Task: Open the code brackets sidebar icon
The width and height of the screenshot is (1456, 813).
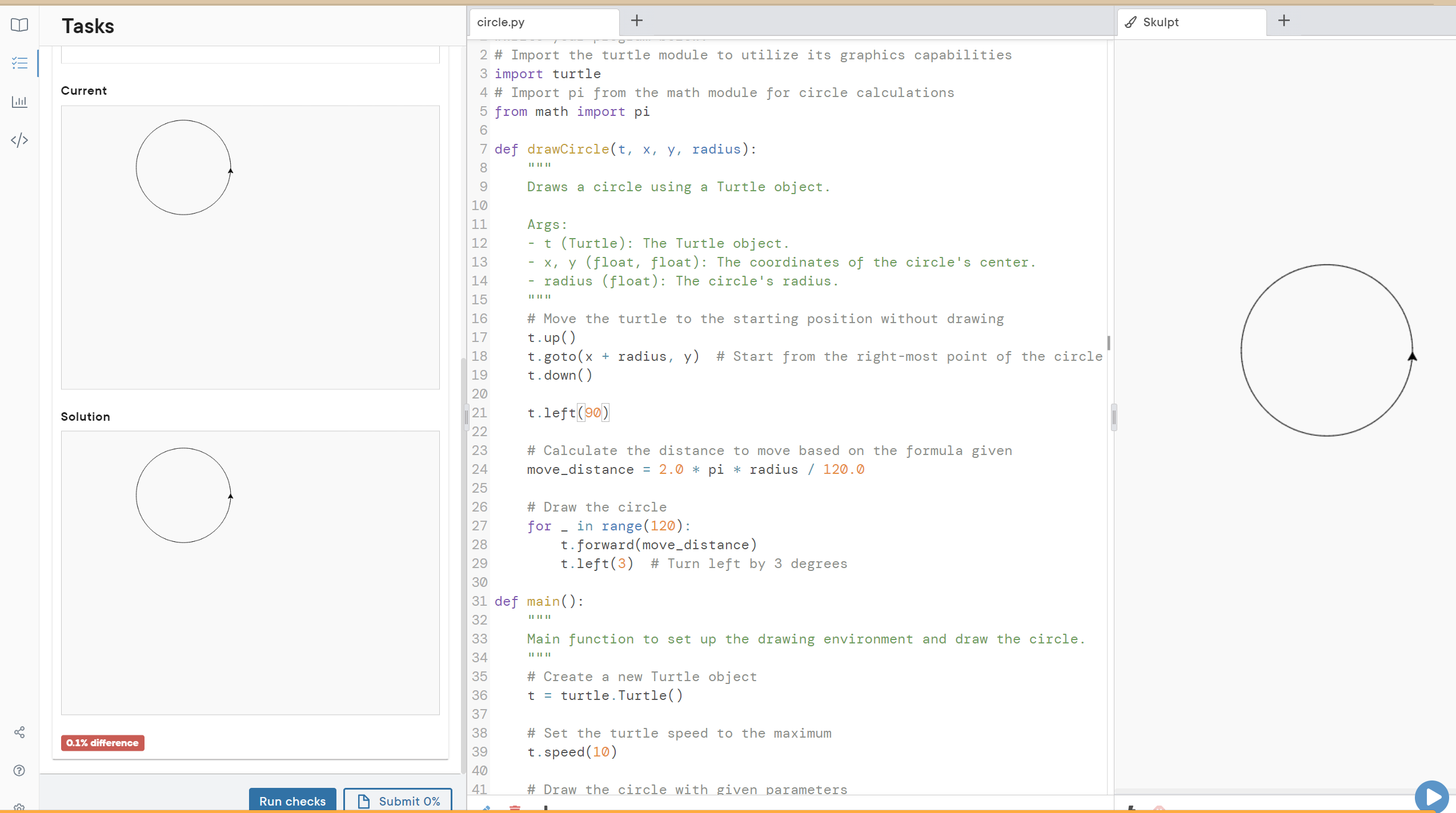Action: (19, 140)
